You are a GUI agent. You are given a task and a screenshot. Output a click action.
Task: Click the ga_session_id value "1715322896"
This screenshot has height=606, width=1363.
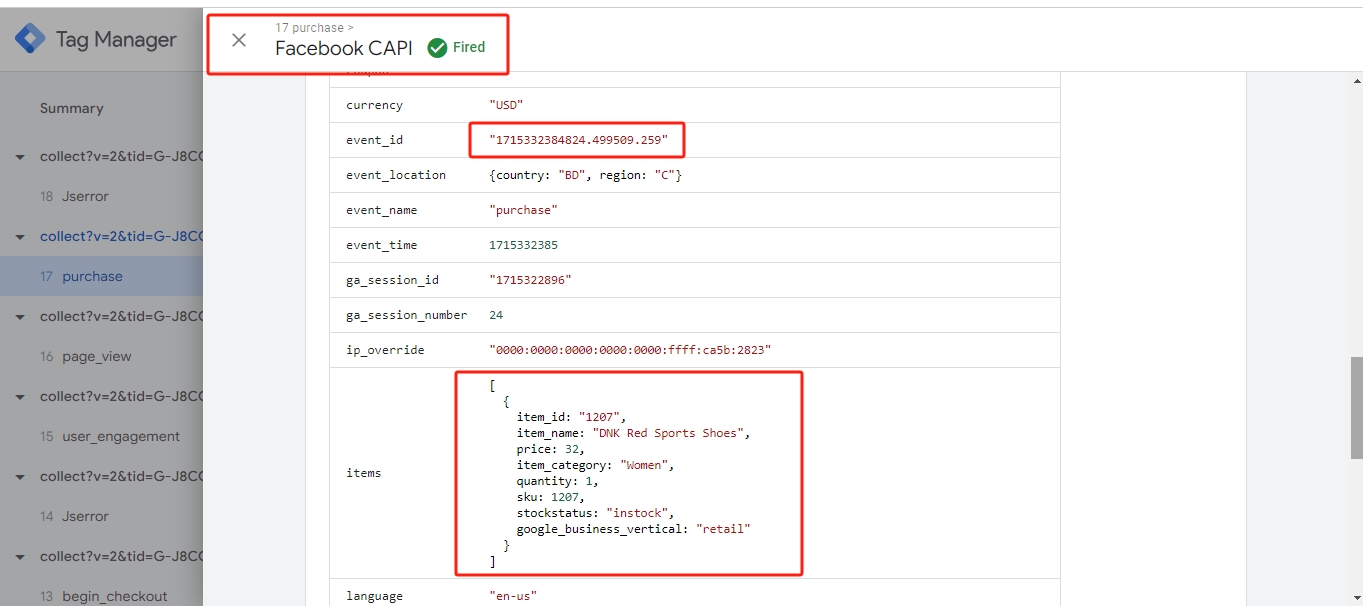pos(530,280)
